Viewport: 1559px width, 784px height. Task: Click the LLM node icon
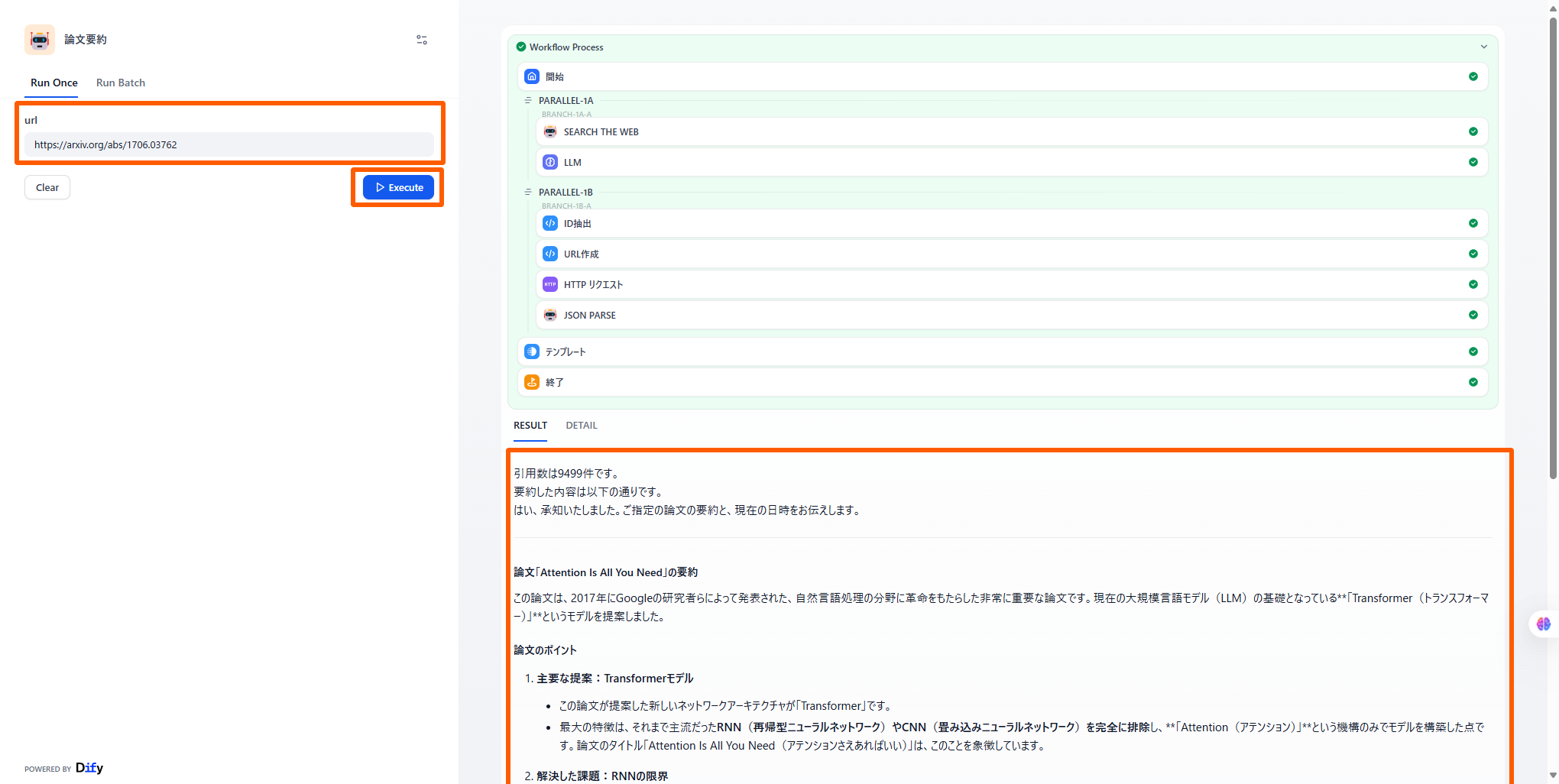(x=550, y=162)
